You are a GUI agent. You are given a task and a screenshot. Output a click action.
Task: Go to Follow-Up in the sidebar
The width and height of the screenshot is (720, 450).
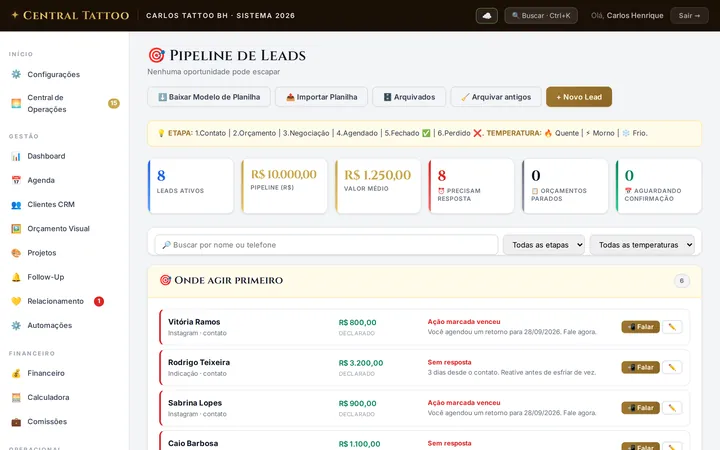(x=45, y=277)
